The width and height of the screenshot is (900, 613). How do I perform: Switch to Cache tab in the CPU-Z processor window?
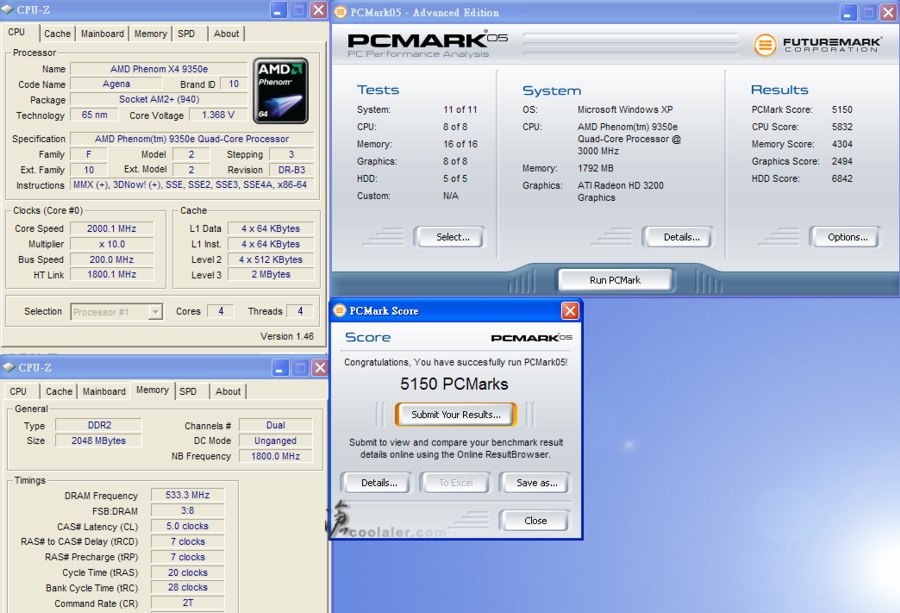tap(57, 34)
